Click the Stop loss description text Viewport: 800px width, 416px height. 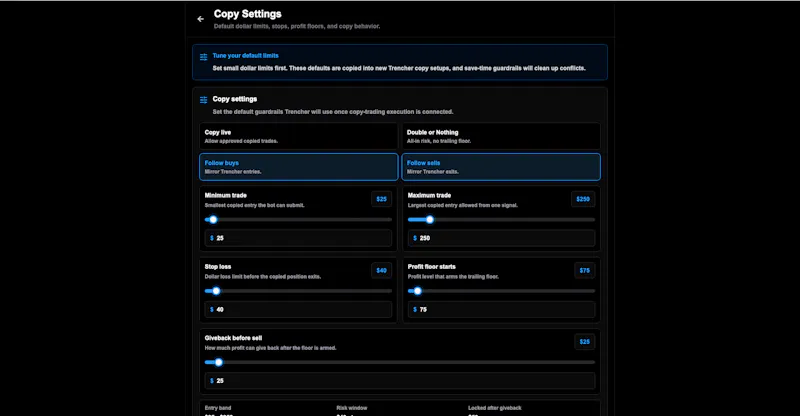(x=262, y=277)
